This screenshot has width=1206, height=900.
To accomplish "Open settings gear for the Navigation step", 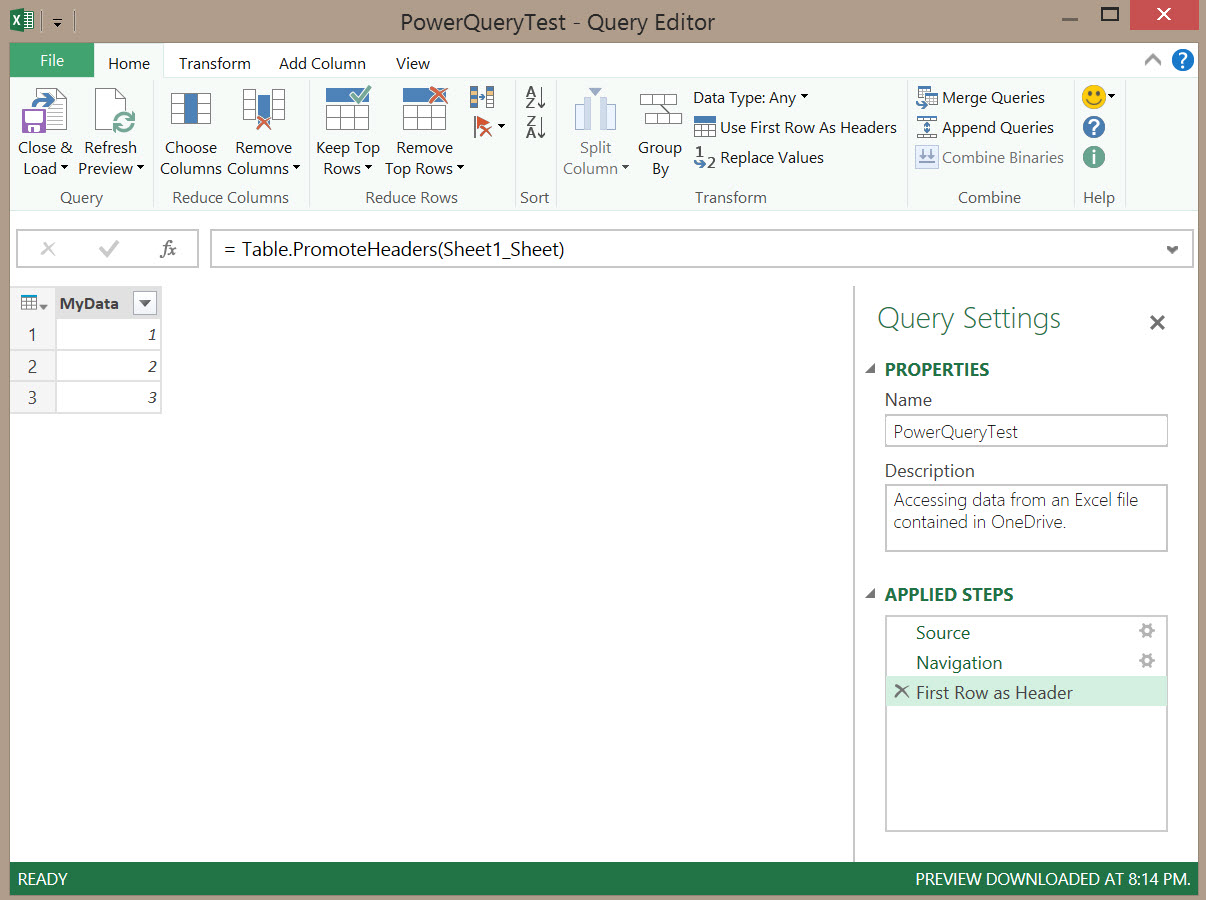I will click(1147, 661).
